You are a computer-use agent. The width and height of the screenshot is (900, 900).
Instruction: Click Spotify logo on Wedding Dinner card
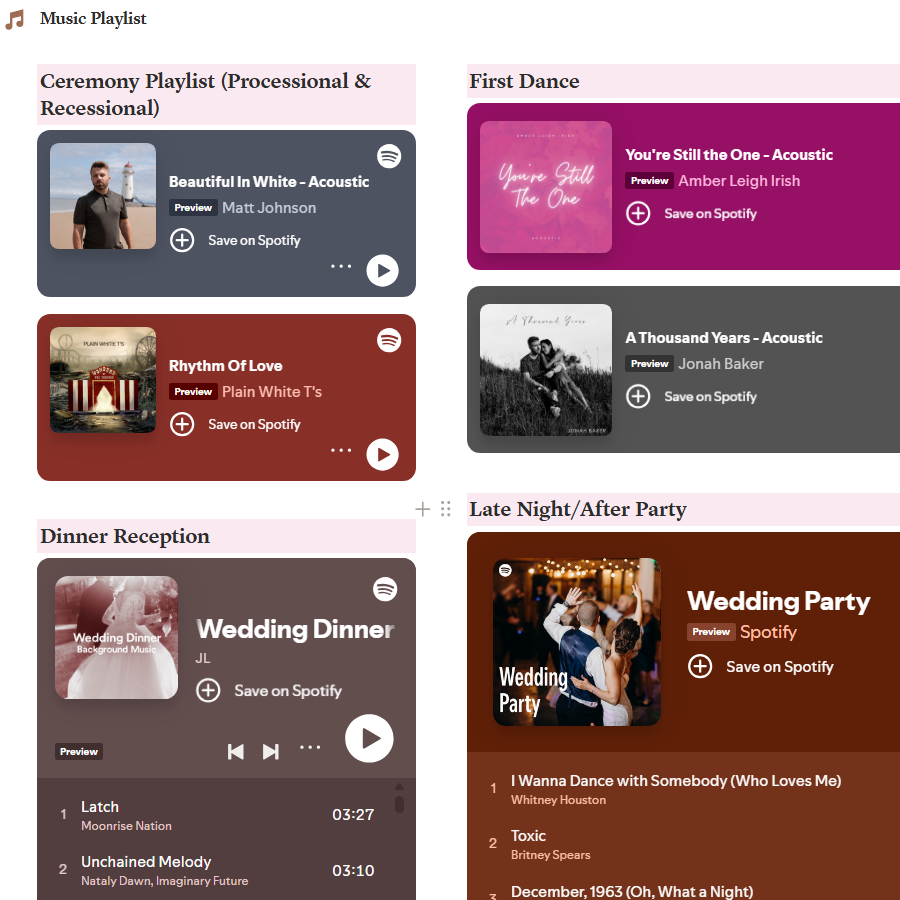[385, 589]
